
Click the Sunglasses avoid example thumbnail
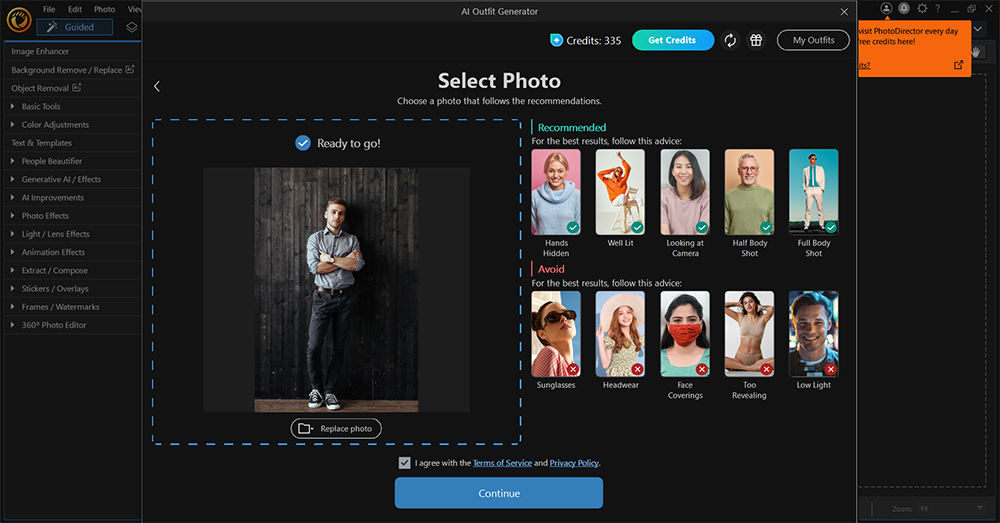click(x=556, y=334)
